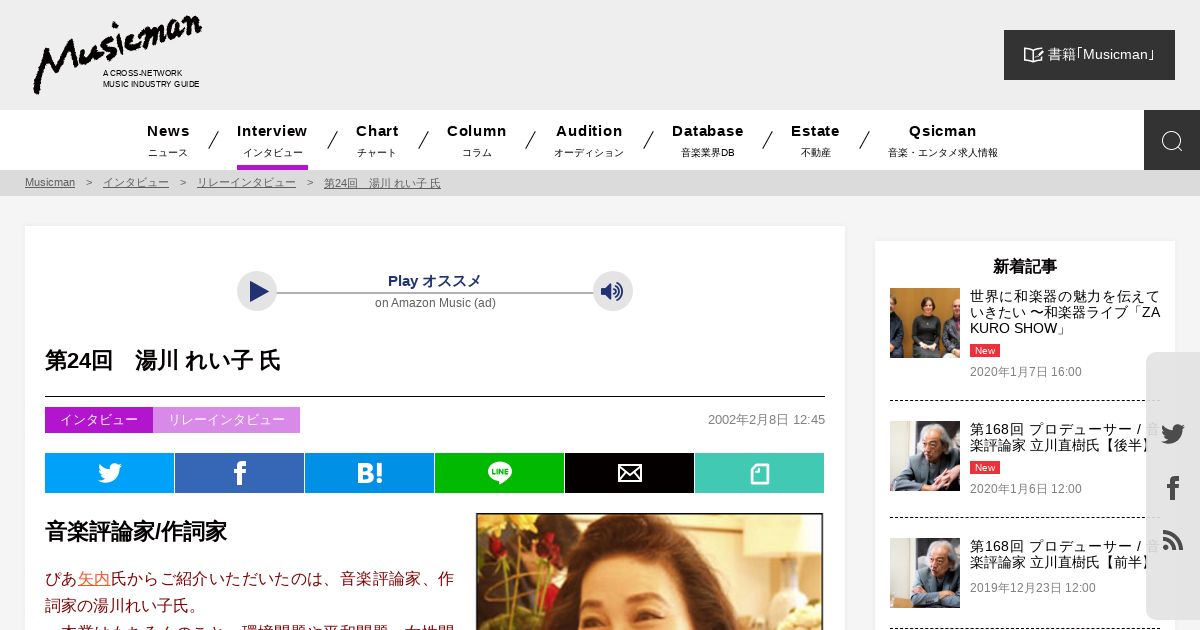Click the リレーインタビュー category tag

(x=226, y=420)
